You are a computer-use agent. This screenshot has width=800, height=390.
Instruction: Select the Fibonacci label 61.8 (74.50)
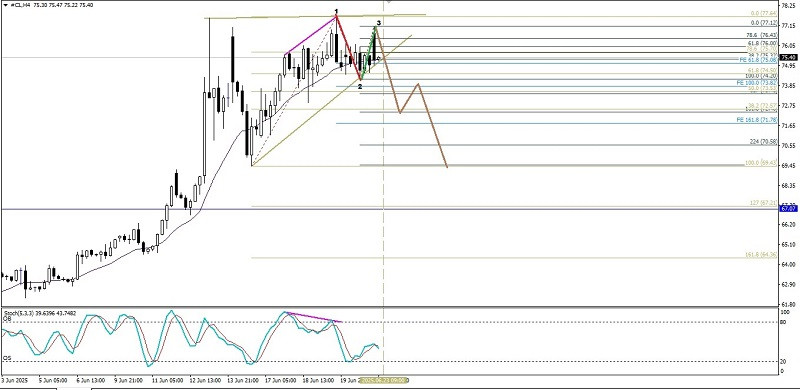click(x=761, y=70)
